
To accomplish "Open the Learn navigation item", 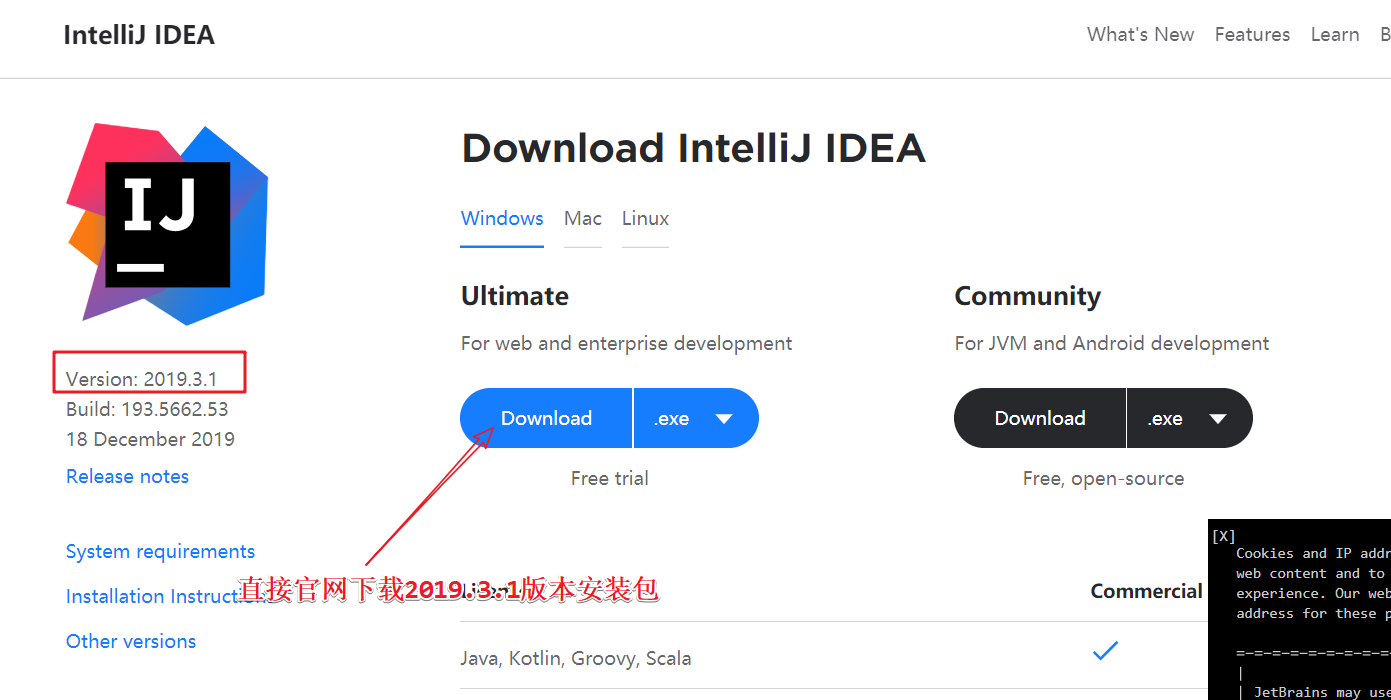I will pyautogui.click(x=1335, y=35).
